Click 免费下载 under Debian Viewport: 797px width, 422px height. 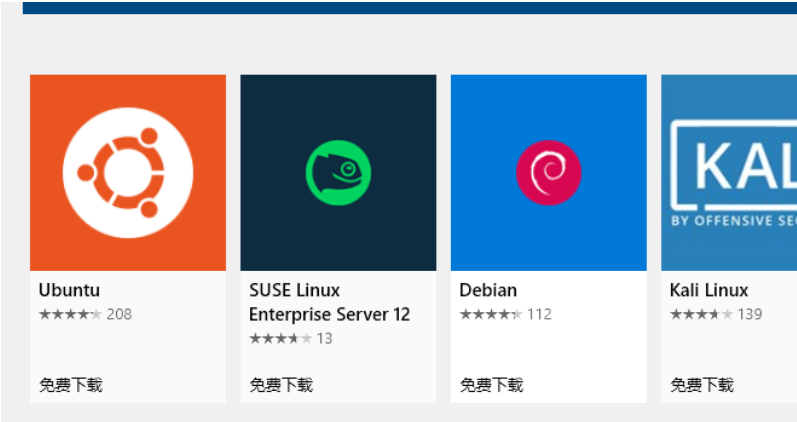coord(492,385)
